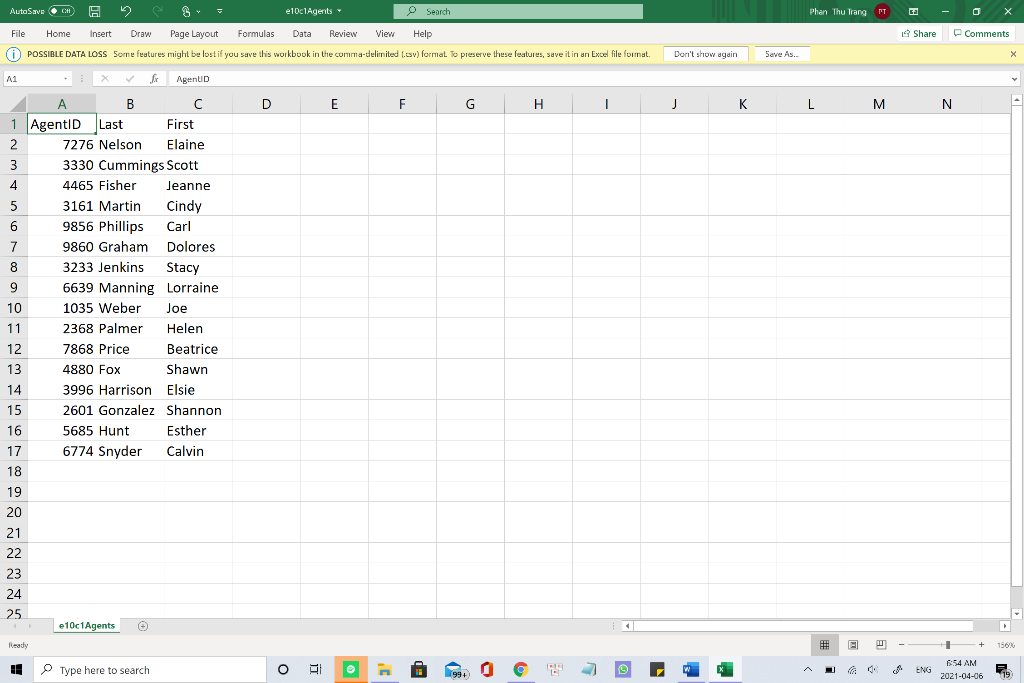Open the File menu
The image size is (1024, 683).
click(18, 33)
